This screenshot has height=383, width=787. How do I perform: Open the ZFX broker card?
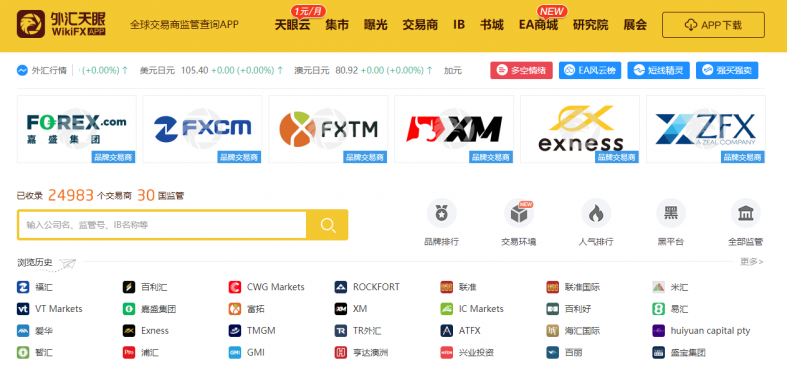[706, 129]
